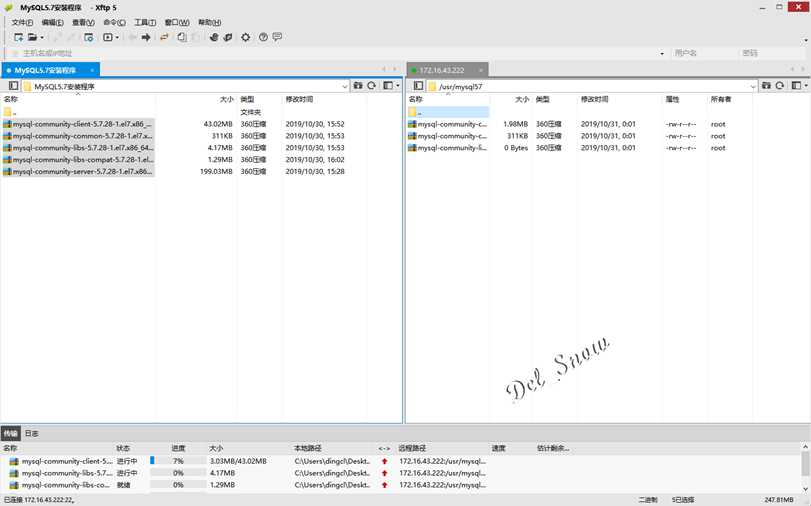Viewport: 811px width, 506px height.
Task: Click local pane layout view icon
Action: (387, 86)
